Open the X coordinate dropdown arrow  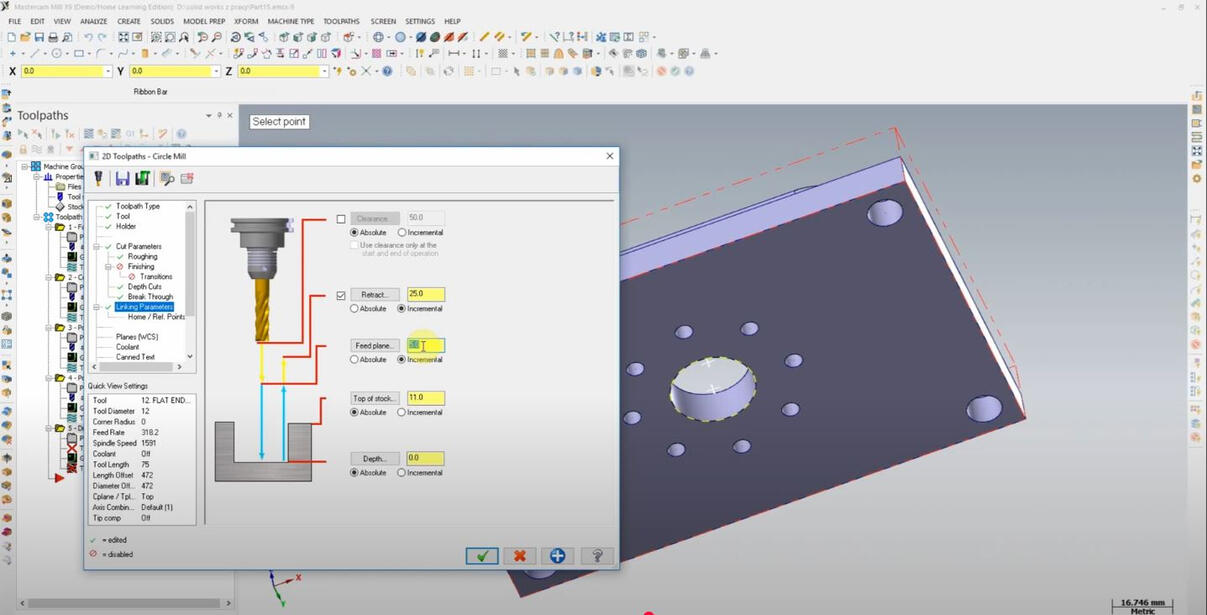tap(108, 72)
